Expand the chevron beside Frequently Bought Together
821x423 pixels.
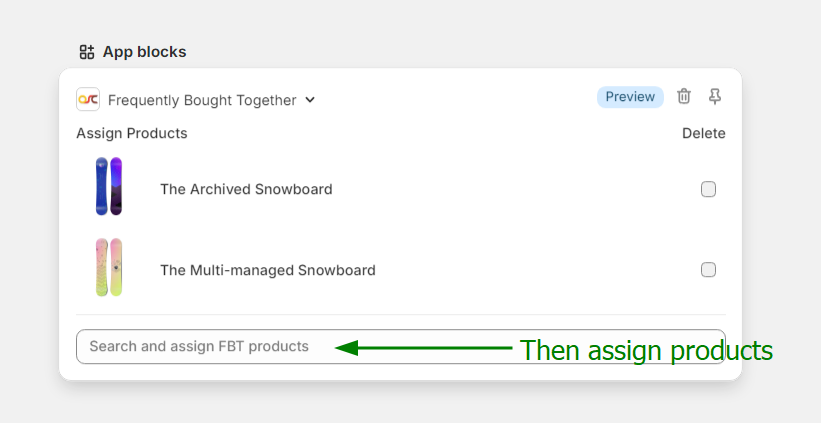click(x=310, y=100)
